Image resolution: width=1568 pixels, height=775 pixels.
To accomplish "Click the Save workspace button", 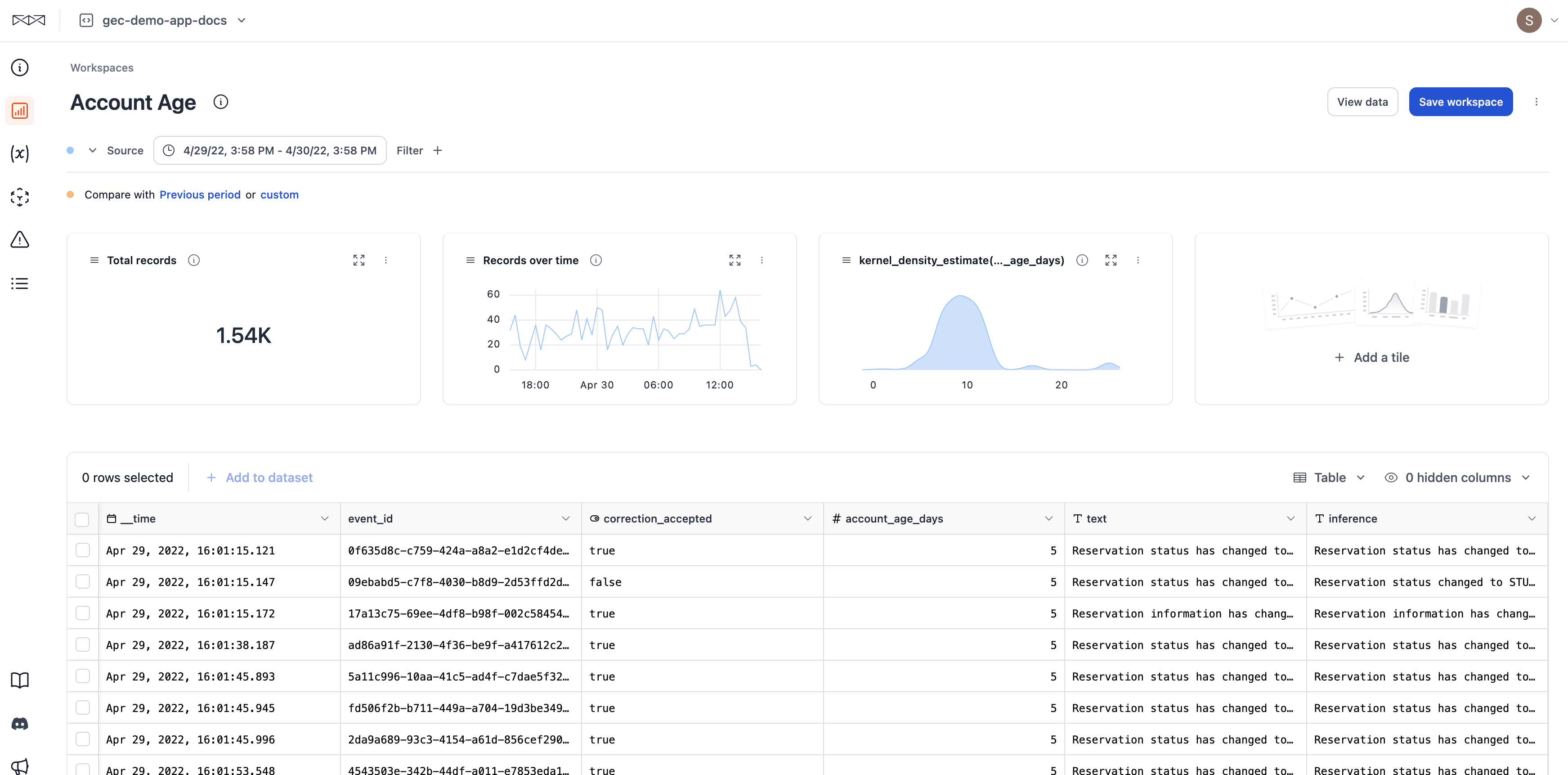I will [x=1460, y=102].
